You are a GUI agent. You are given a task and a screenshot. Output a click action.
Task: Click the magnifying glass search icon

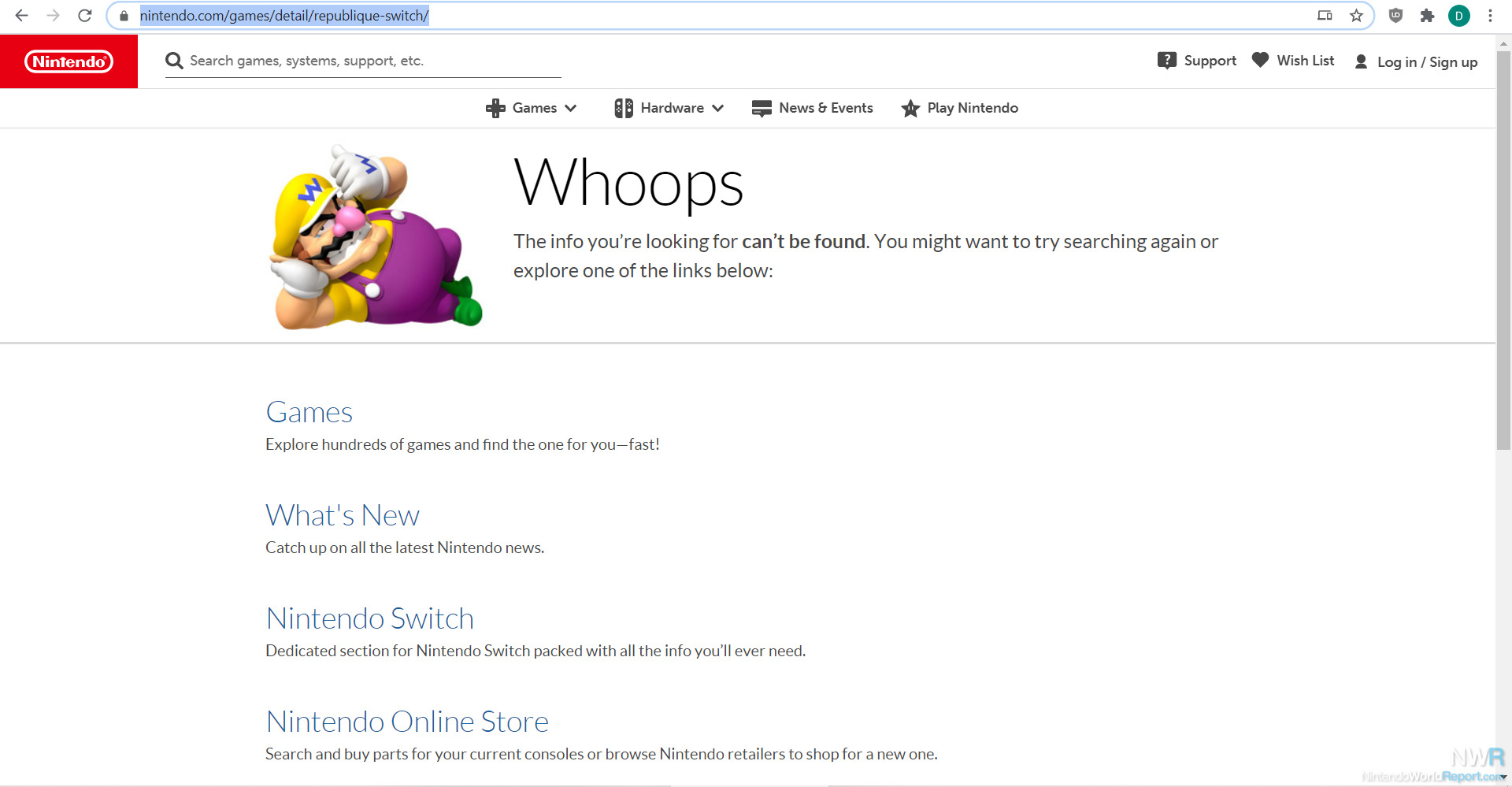[x=174, y=61]
